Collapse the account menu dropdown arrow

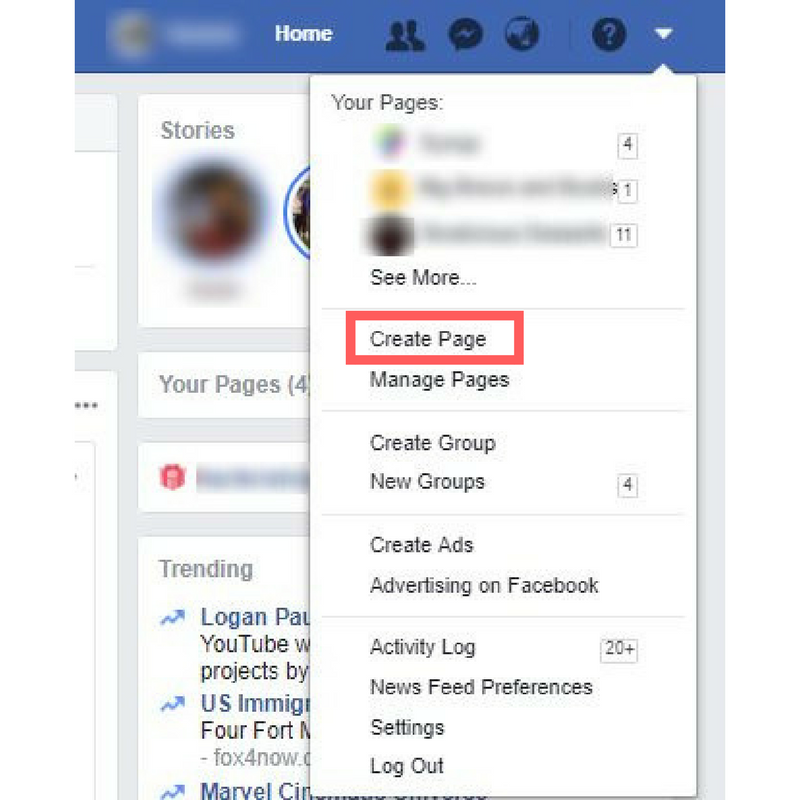click(x=663, y=34)
